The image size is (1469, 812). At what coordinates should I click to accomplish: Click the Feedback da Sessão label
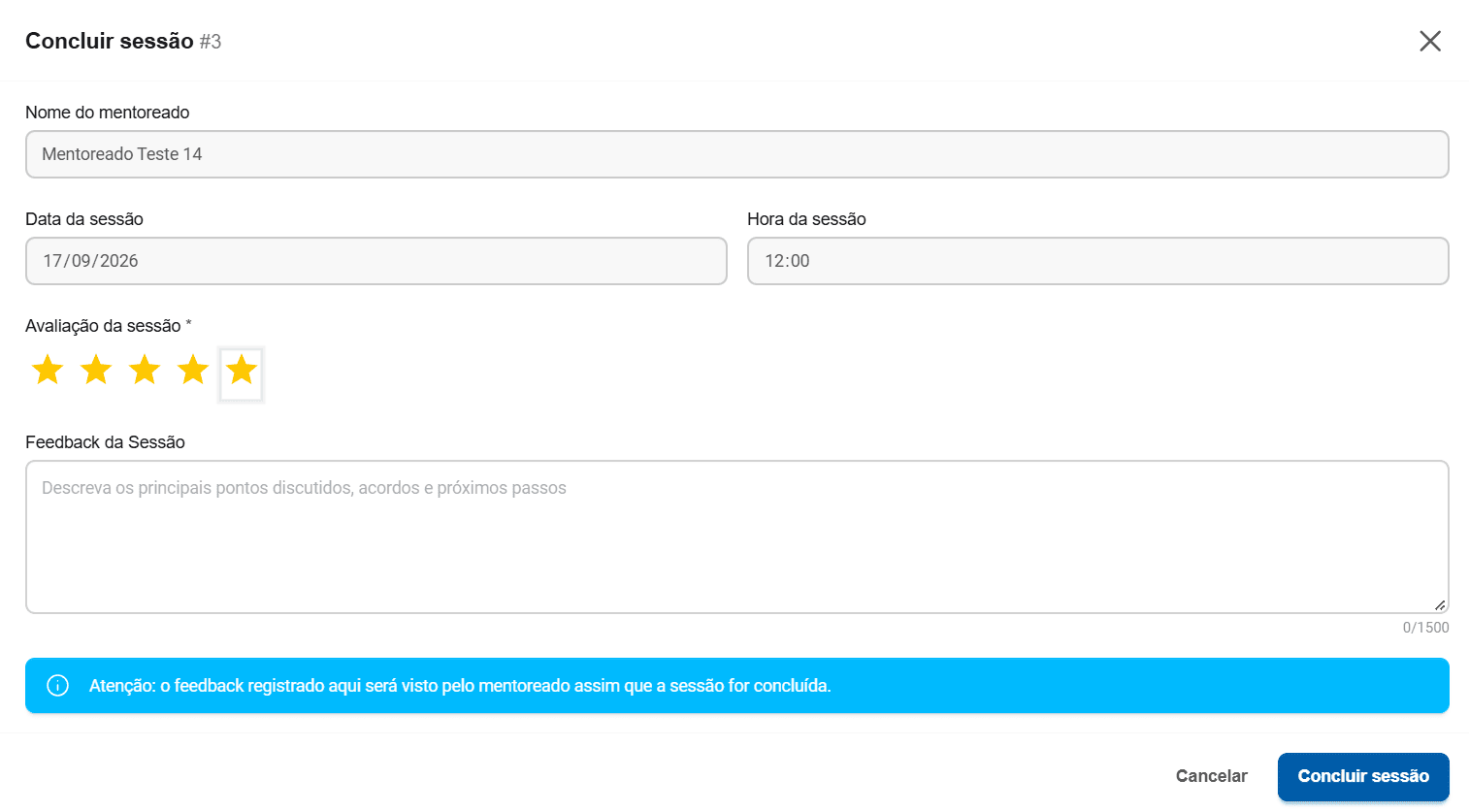point(105,442)
